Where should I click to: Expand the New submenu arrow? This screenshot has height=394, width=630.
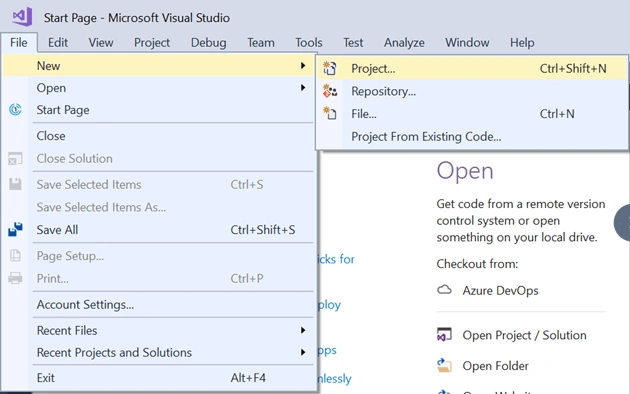pos(303,65)
